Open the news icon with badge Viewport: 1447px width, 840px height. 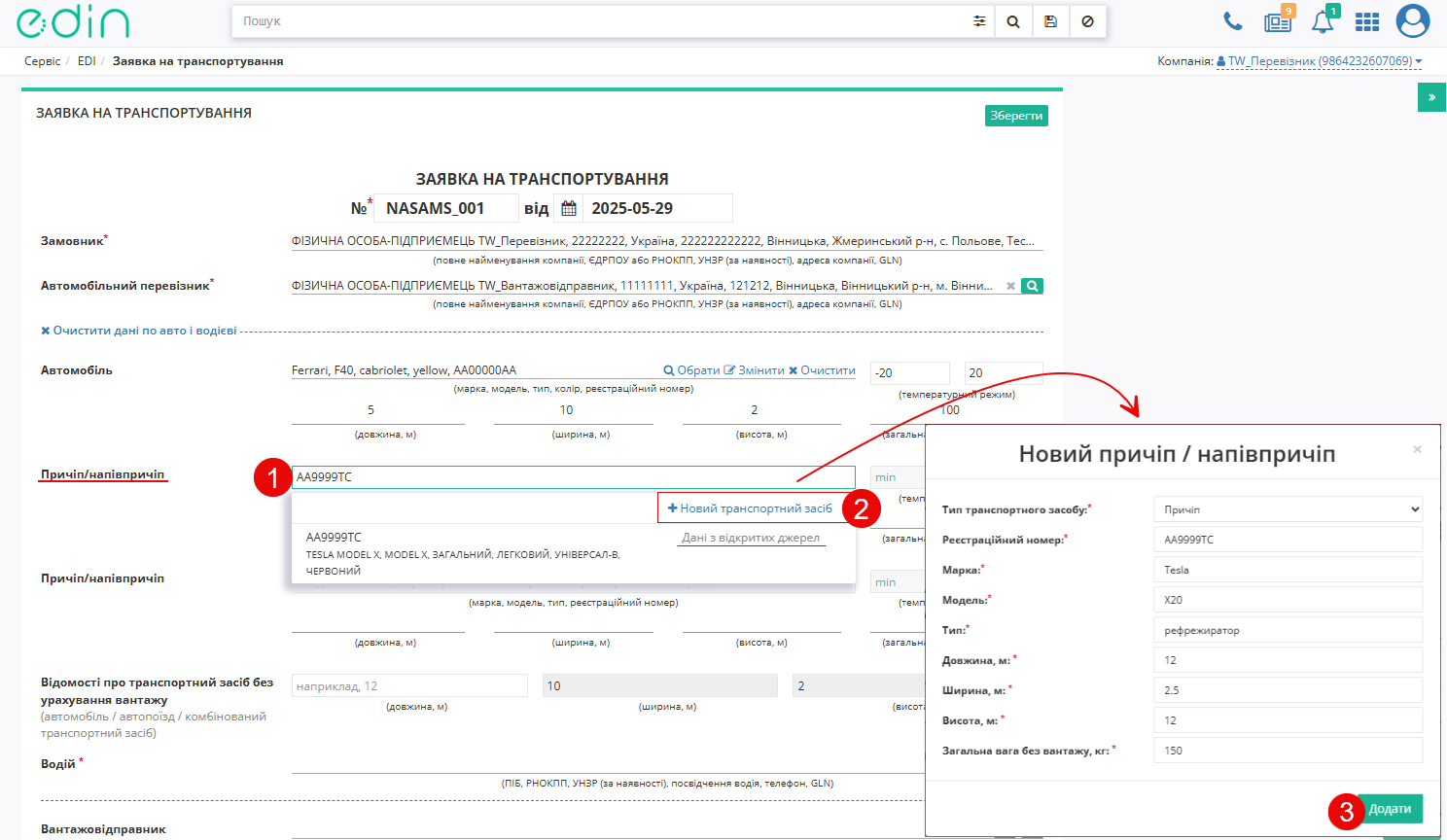point(1278,21)
